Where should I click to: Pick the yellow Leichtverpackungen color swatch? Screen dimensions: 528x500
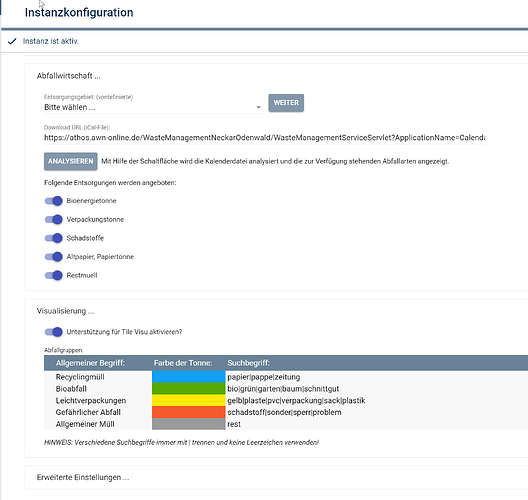189,400
